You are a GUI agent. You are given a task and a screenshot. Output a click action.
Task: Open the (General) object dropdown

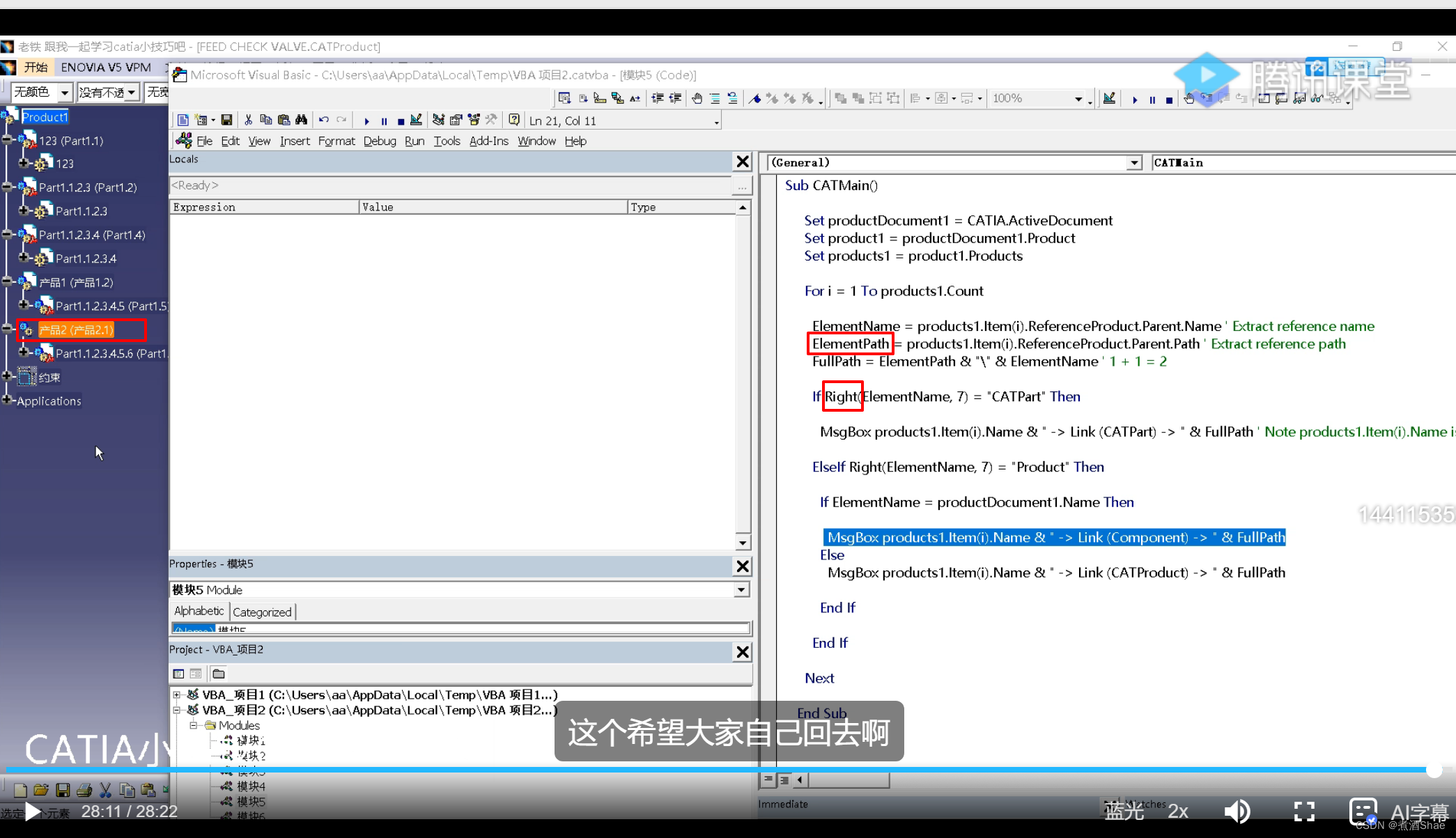[1134, 163]
